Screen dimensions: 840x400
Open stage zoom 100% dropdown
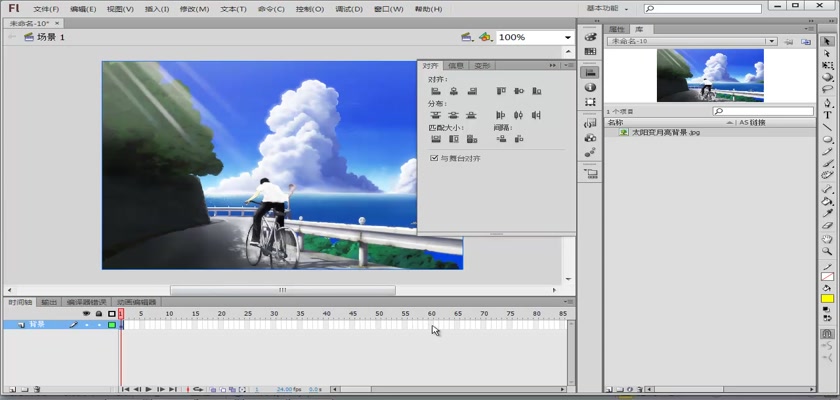tap(567, 37)
